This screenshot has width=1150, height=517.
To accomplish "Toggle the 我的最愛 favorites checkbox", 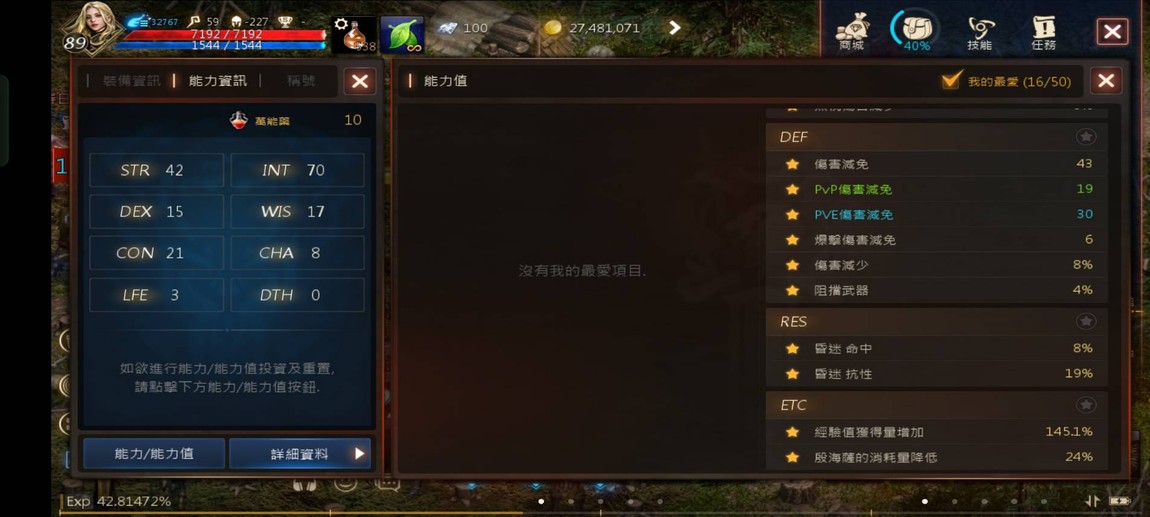I will (951, 81).
